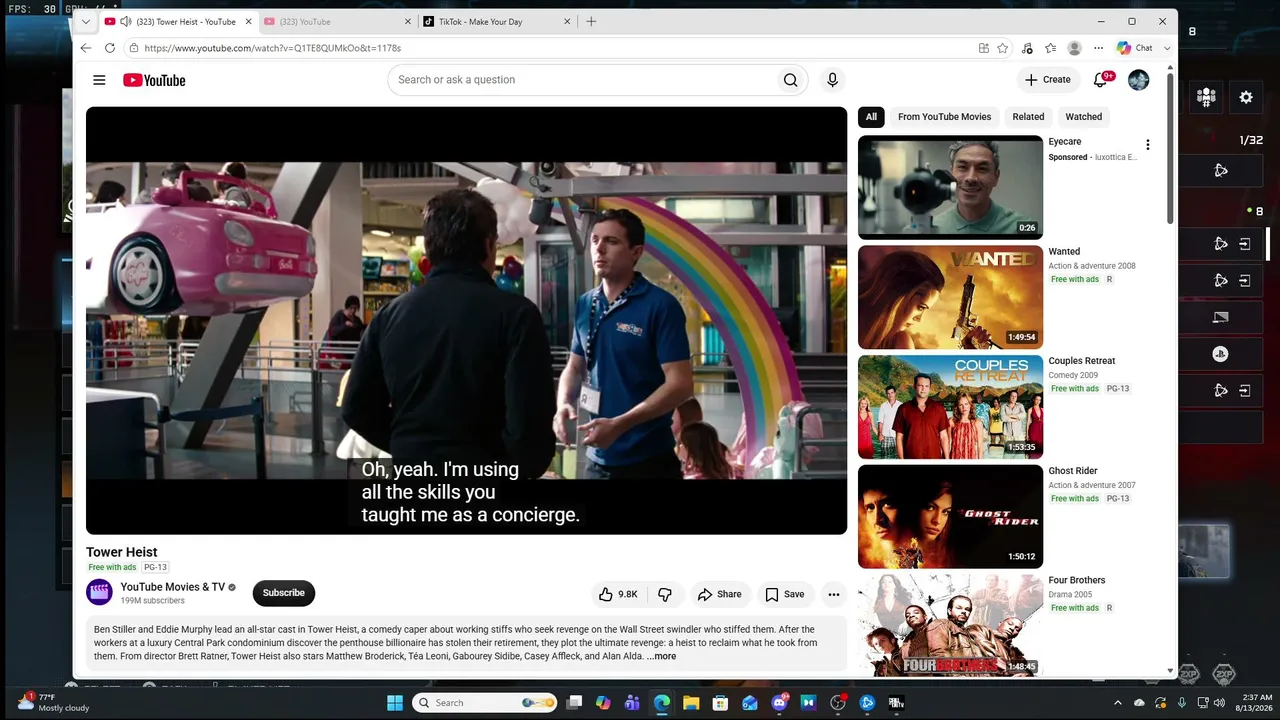Open the tab search dropdown

click(x=86, y=21)
